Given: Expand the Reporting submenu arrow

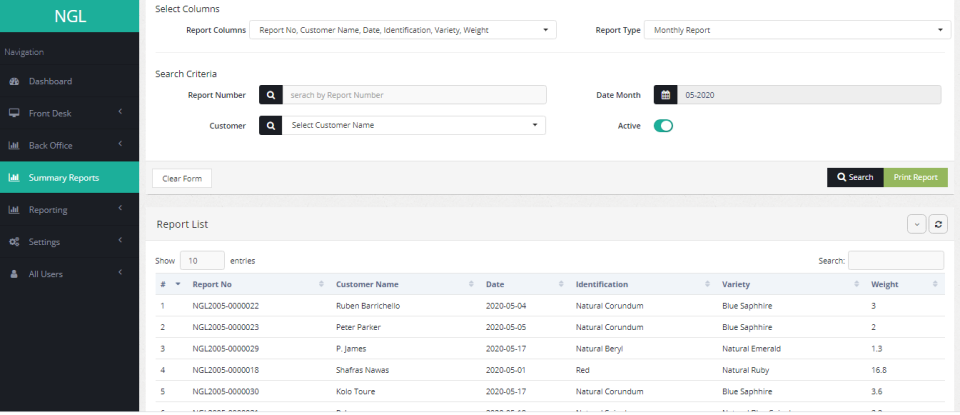Looking at the screenshot, I should 121,209.
